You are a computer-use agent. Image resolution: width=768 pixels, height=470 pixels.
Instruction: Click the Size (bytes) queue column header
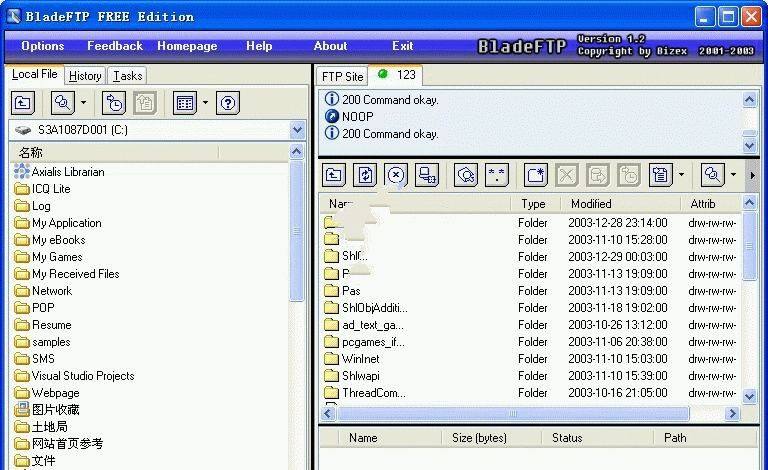[491, 438]
